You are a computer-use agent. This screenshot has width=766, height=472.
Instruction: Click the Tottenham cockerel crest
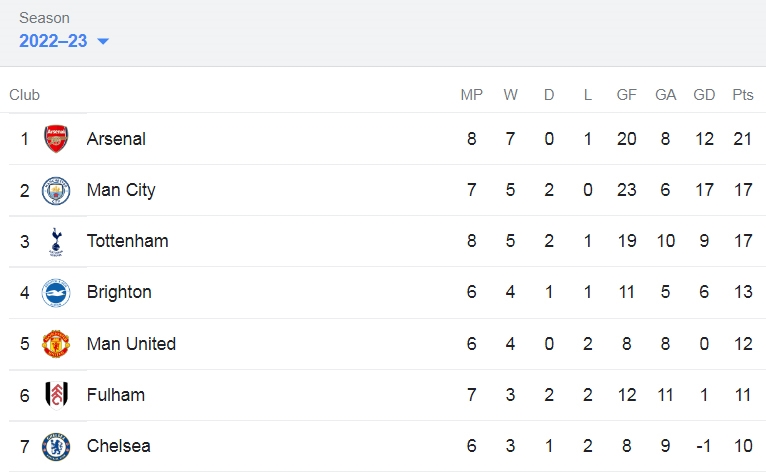coord(56,241)
